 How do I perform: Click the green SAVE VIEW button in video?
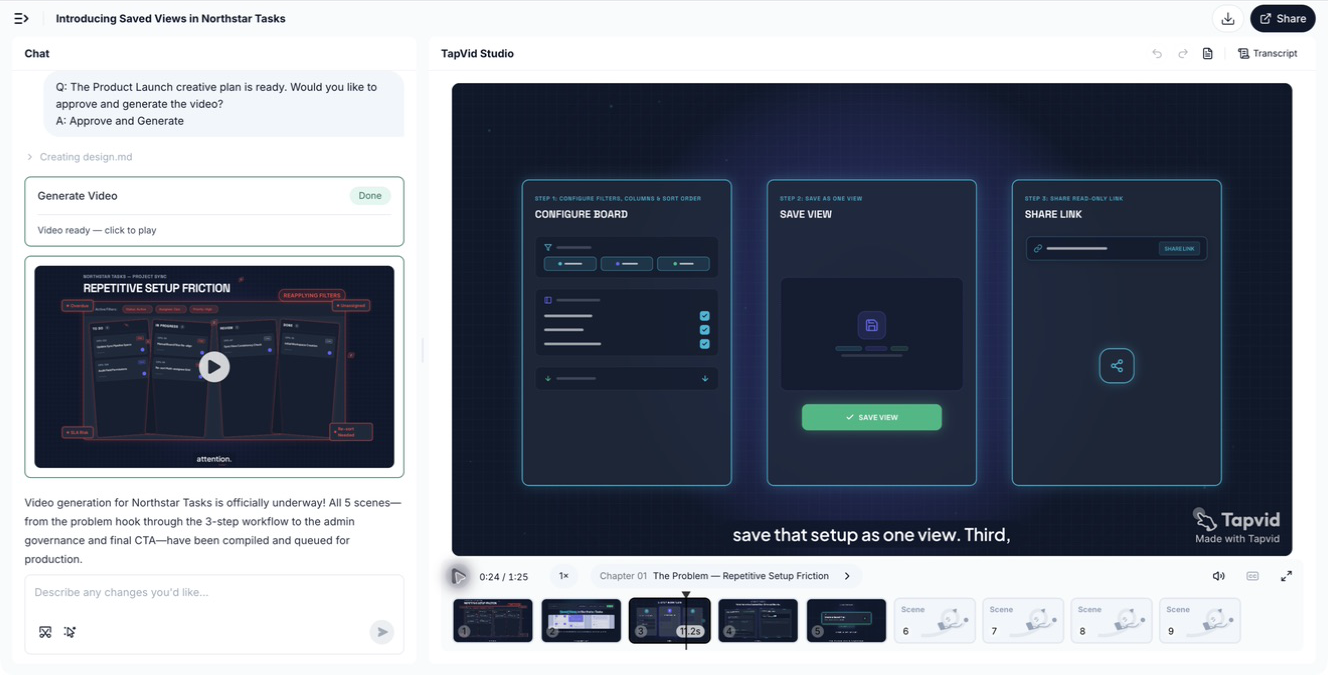[x=871, y=417]
